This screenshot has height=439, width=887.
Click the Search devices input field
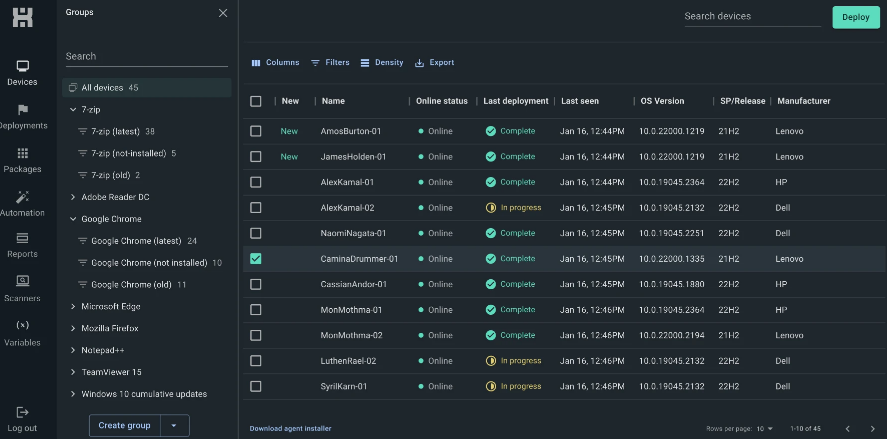(750, 16)
